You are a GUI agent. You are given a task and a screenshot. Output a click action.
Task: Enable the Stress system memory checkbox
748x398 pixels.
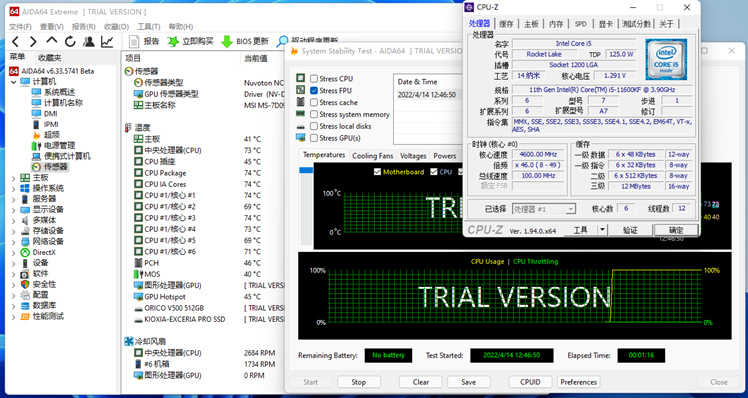[313, 115]
